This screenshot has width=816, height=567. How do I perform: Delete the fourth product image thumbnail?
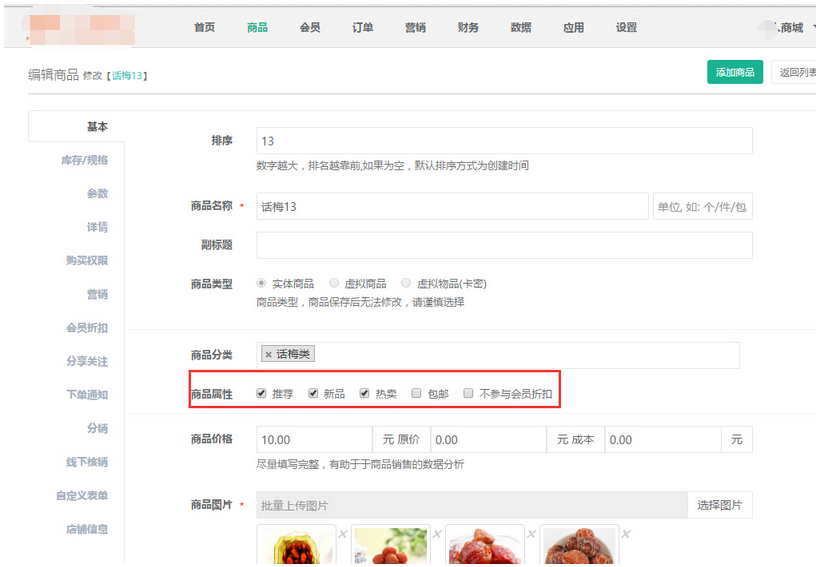tap(624, 534)
